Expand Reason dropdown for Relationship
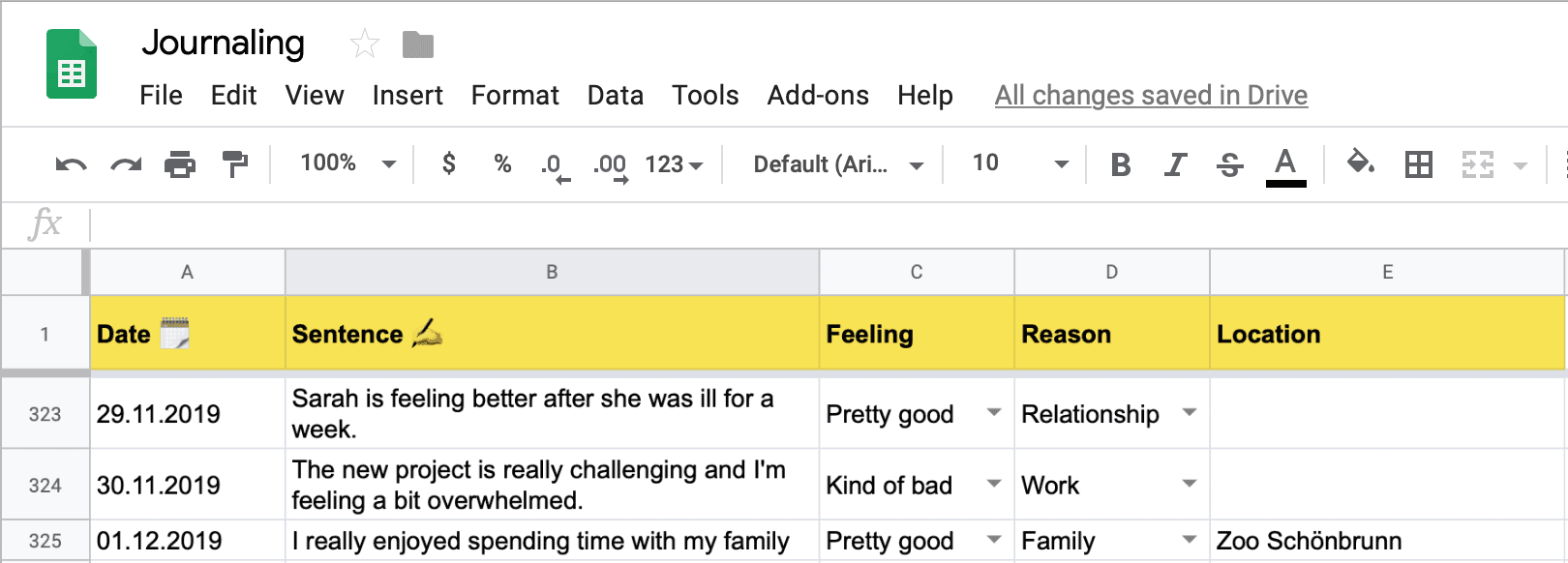This screenshot has width=1568, height=563. (x=1190, y=413)
